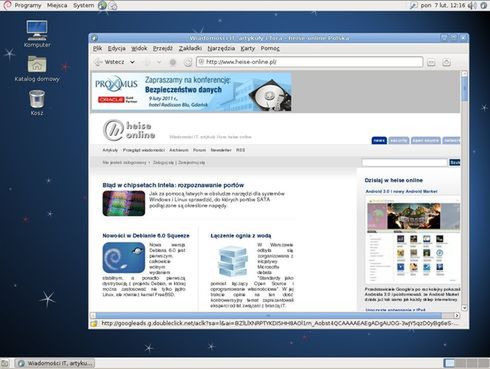Image resolution: width=490 pixels, height=369 pixels.
Task: Click the Debian logo on the top panel
Action: tap(7, 5)
